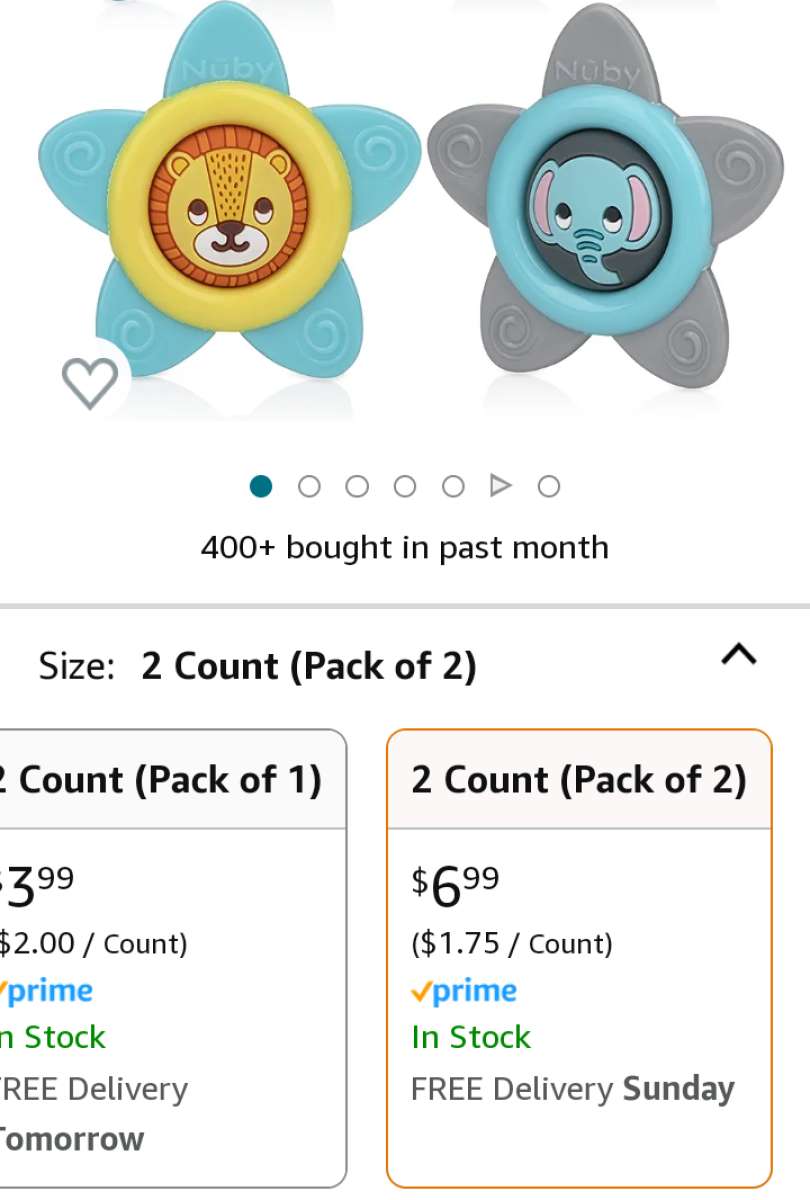Viewport: 810px width, 1200px height.
Task: Select the first filled carousel dot
Action: (261, 486)
